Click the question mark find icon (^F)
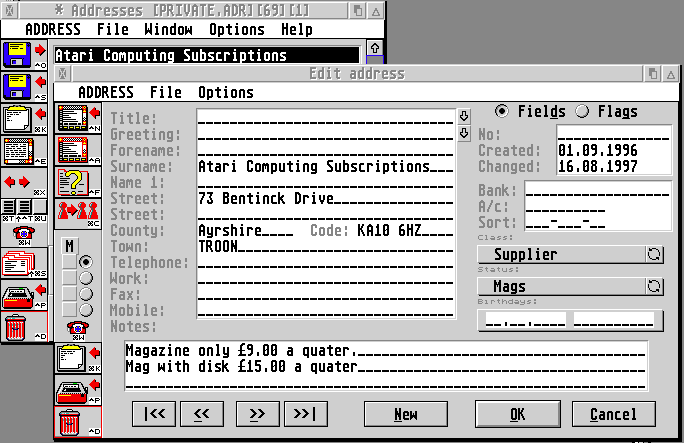 (x=78, y=182)
